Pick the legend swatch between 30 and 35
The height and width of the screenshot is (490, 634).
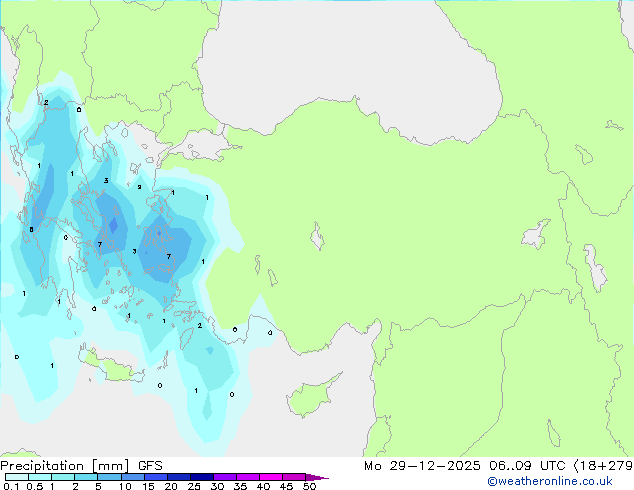pos(225,477)
